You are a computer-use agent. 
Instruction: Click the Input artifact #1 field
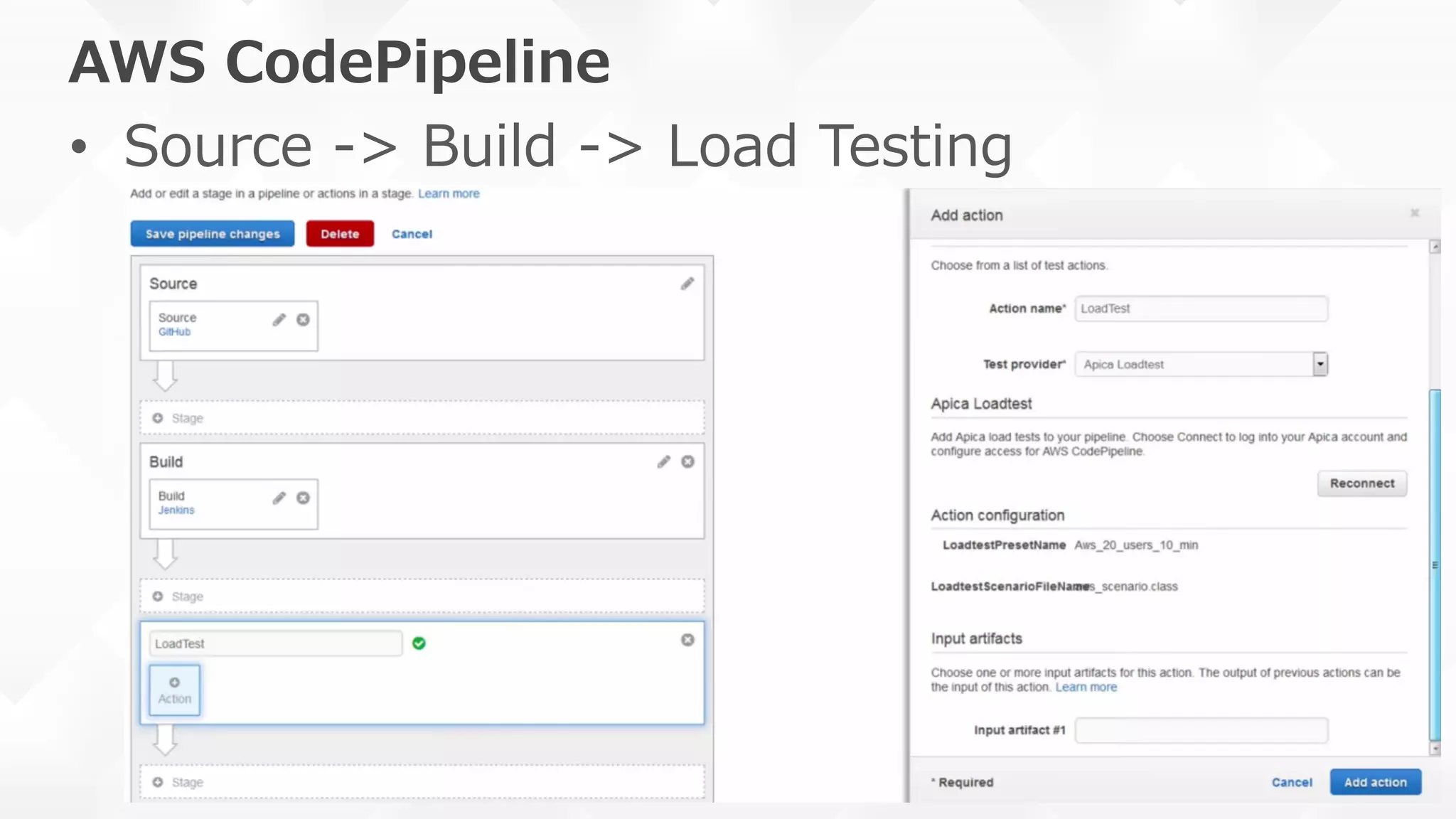[1201, 730]
